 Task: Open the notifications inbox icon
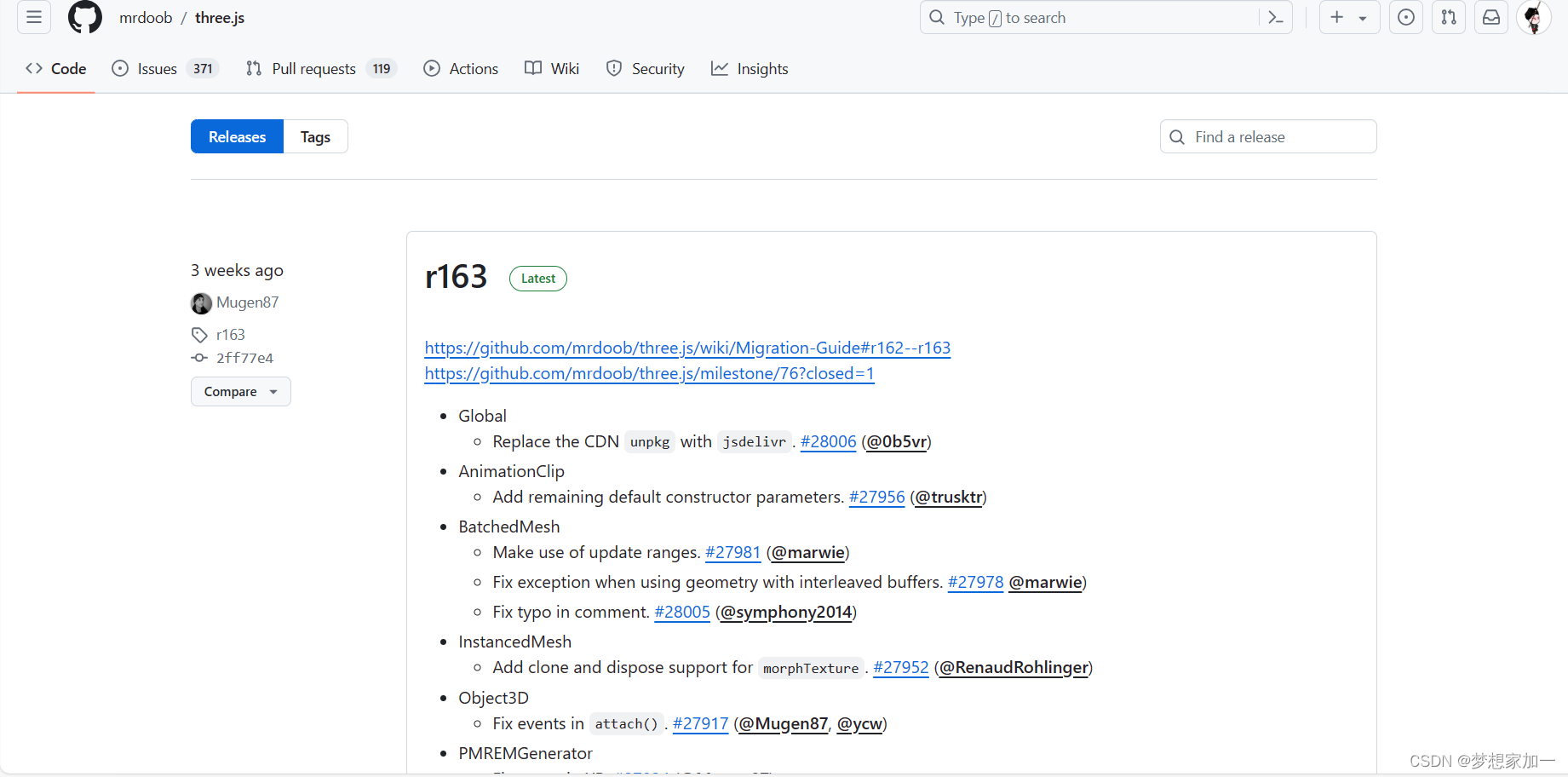point(1491,17)
